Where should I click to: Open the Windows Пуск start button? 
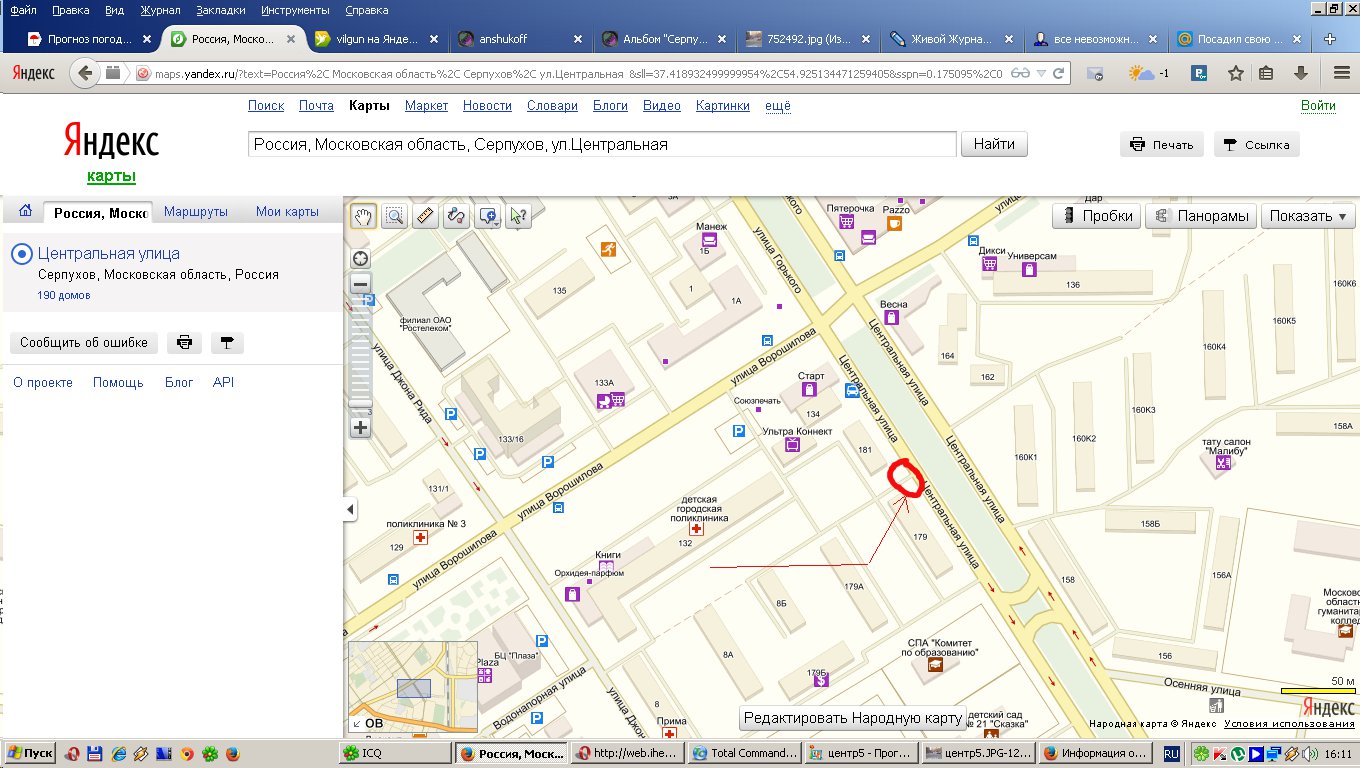(x=31, y=753)
